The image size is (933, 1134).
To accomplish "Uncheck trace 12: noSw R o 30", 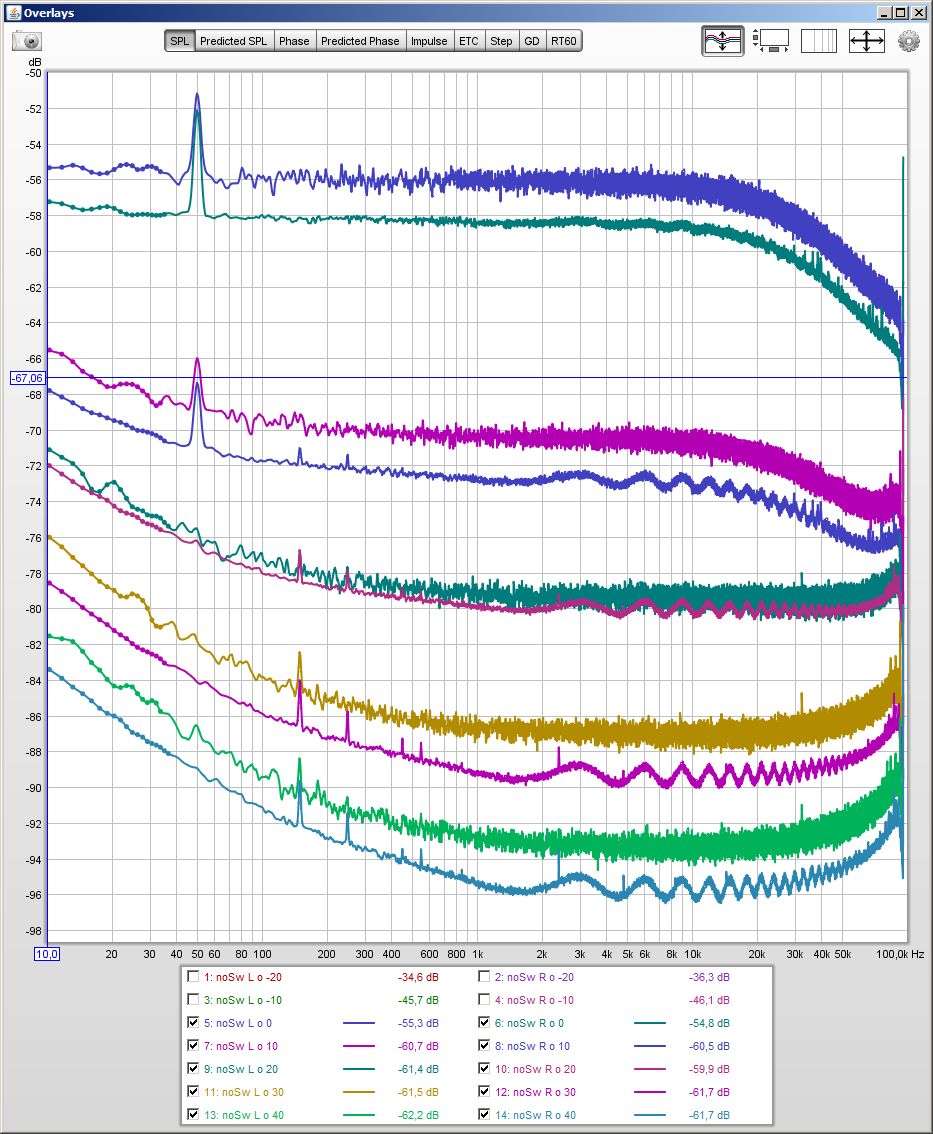I will (x=484, y=1091).
